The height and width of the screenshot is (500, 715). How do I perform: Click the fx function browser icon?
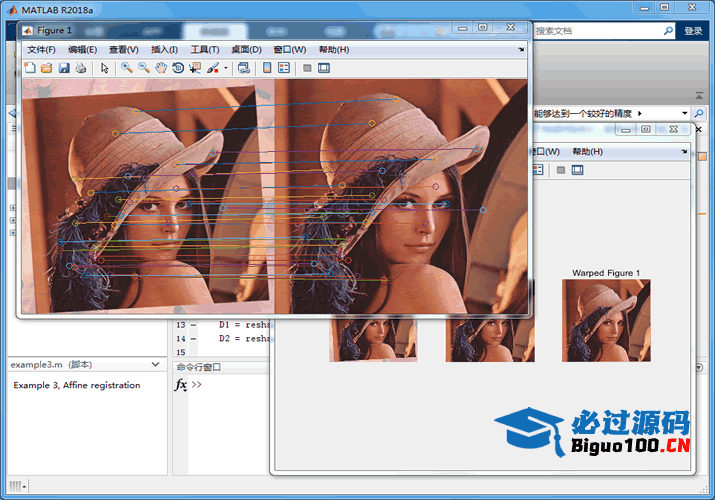point(181,384)
